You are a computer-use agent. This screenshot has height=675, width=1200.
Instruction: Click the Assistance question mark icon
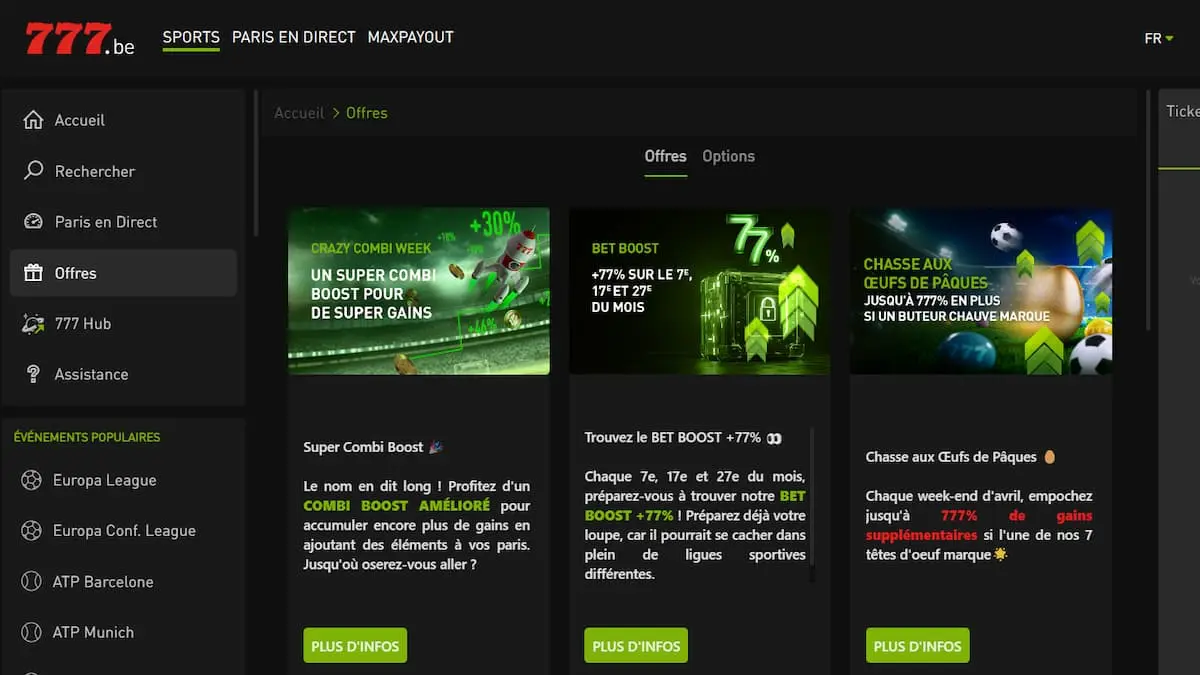[33, 374]
